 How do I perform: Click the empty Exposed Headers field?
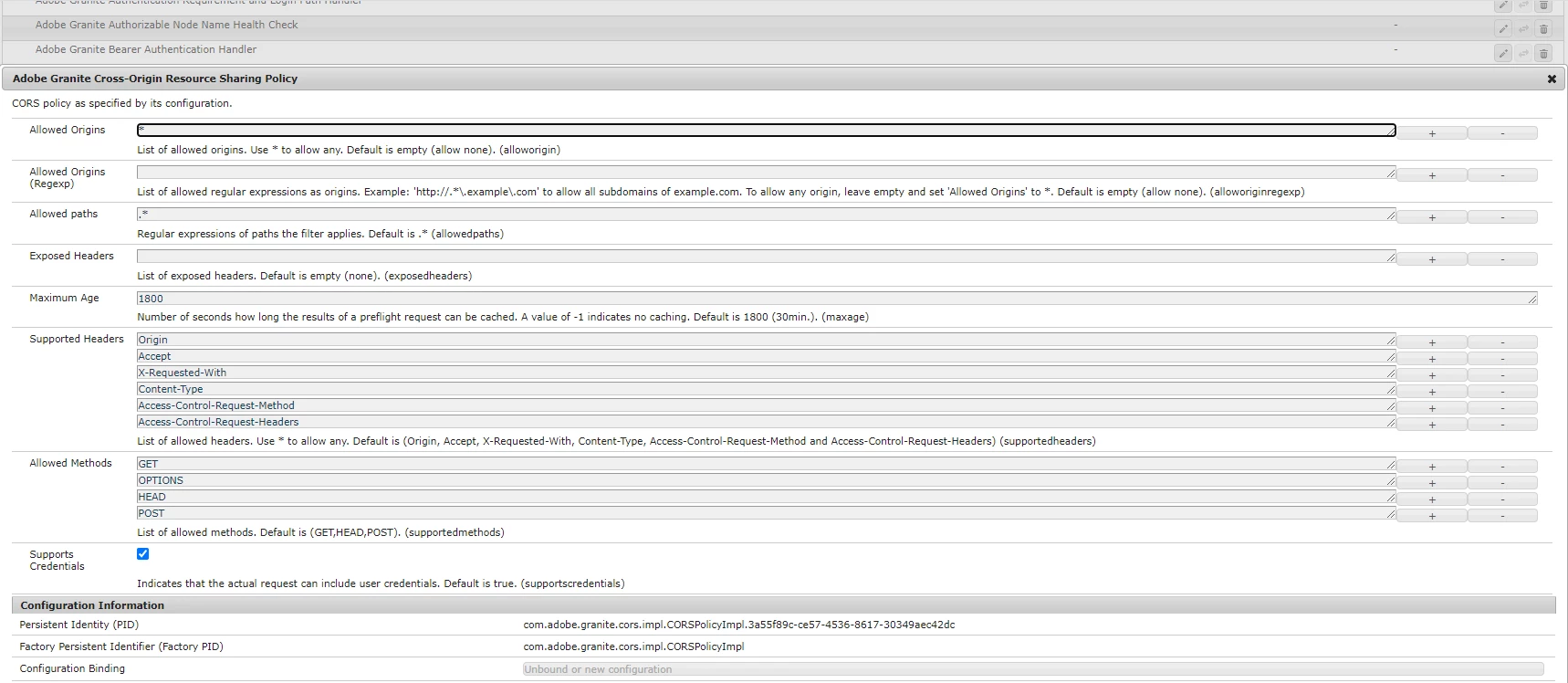tap(767, 256)
